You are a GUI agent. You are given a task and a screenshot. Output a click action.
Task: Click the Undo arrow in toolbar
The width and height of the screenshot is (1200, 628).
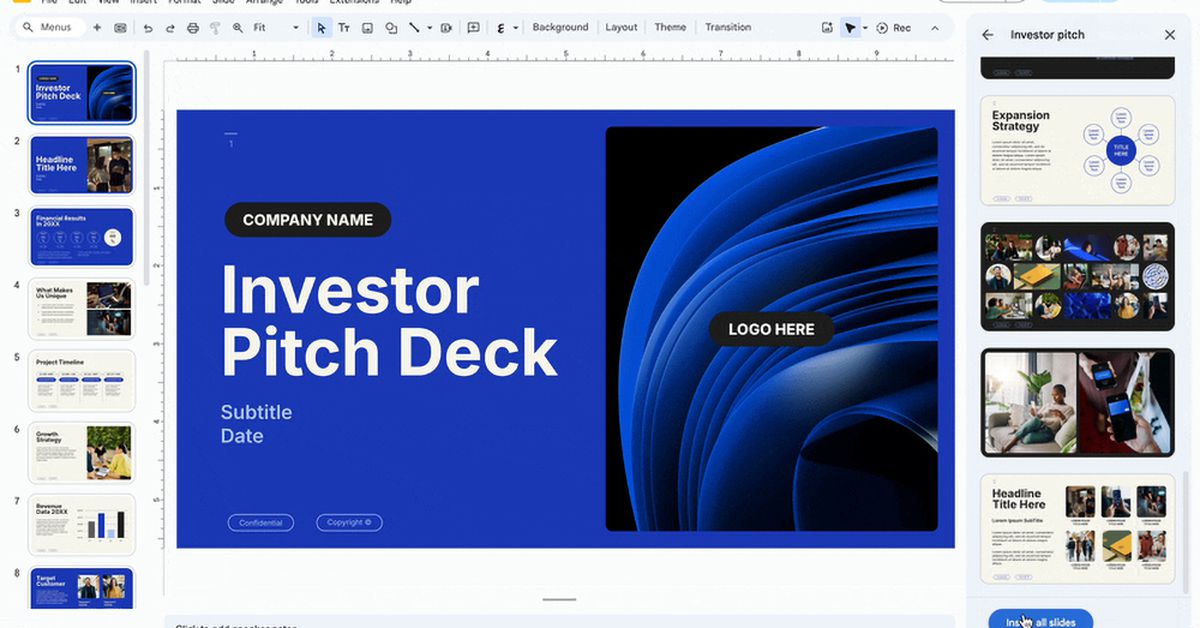148,28
